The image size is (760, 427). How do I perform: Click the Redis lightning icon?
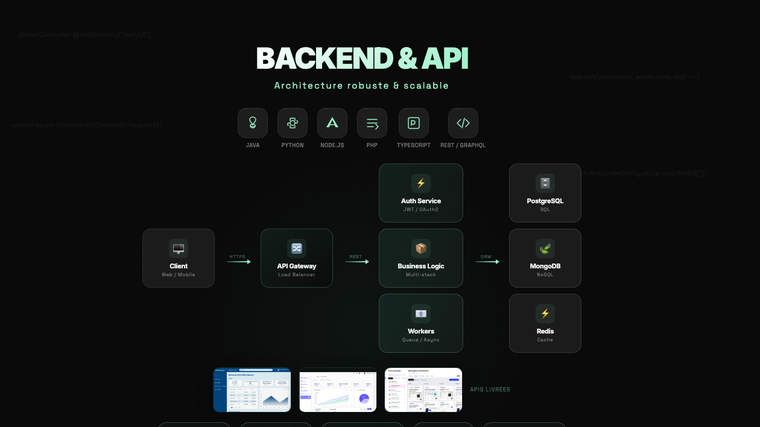tap(545, 314)
